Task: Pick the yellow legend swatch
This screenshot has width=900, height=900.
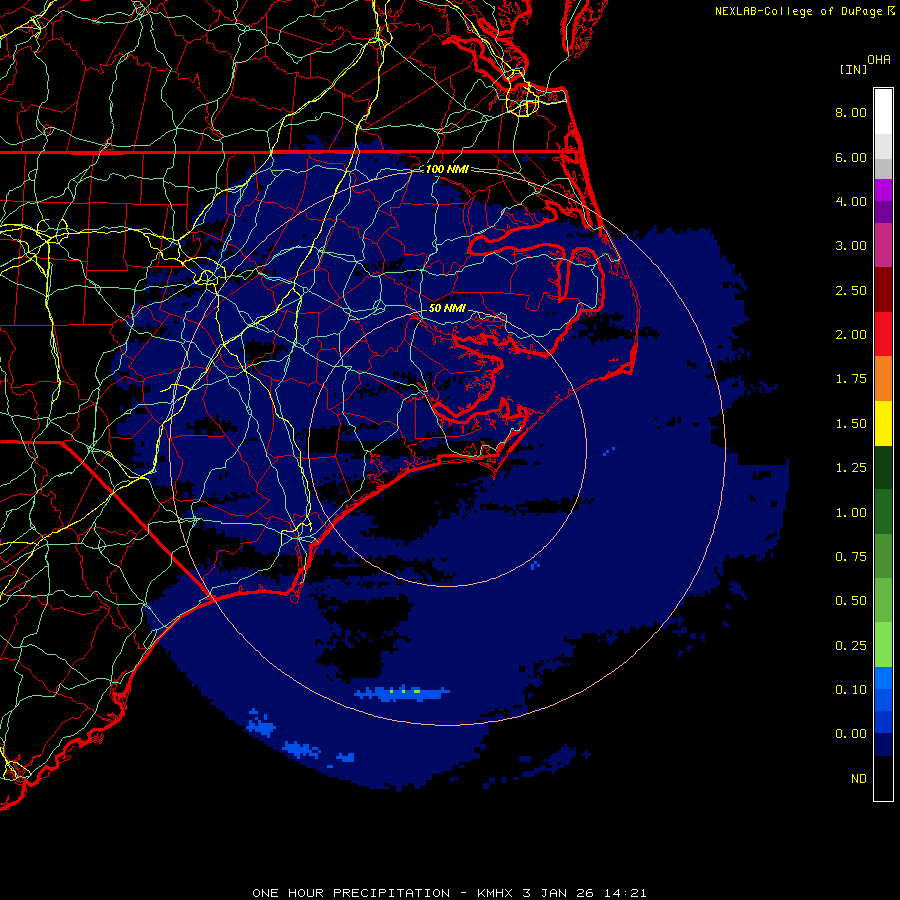Action: (x=883, y=423)
